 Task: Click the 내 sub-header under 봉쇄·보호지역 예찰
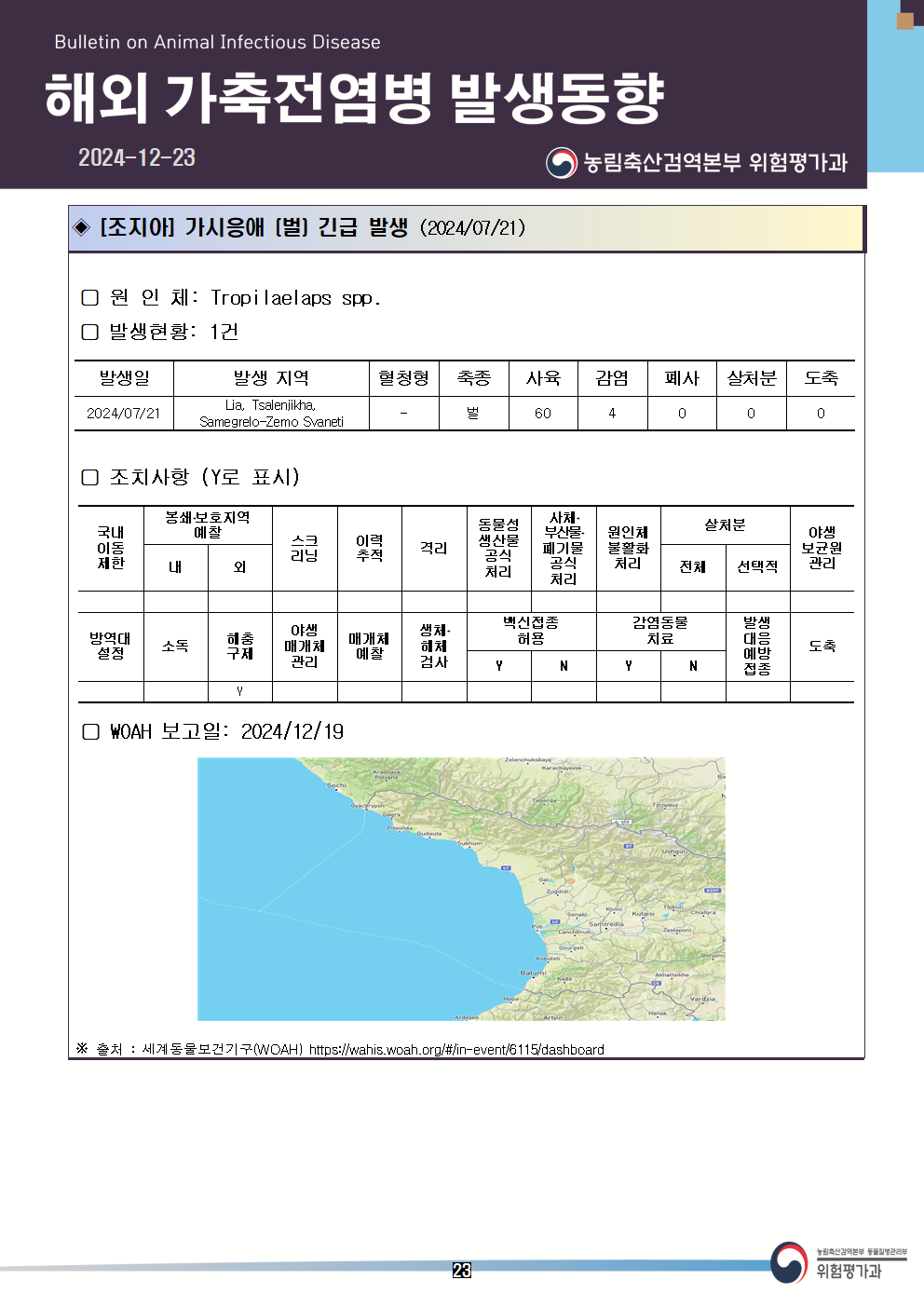pyautogui.click(x=175, y=566)
